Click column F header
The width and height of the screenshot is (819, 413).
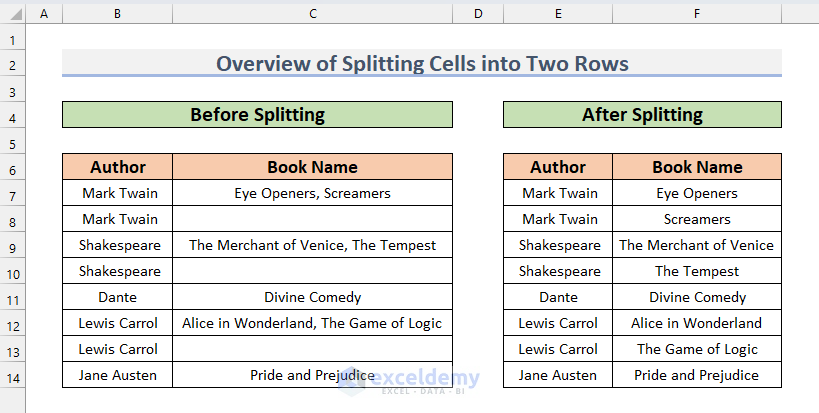697,13
